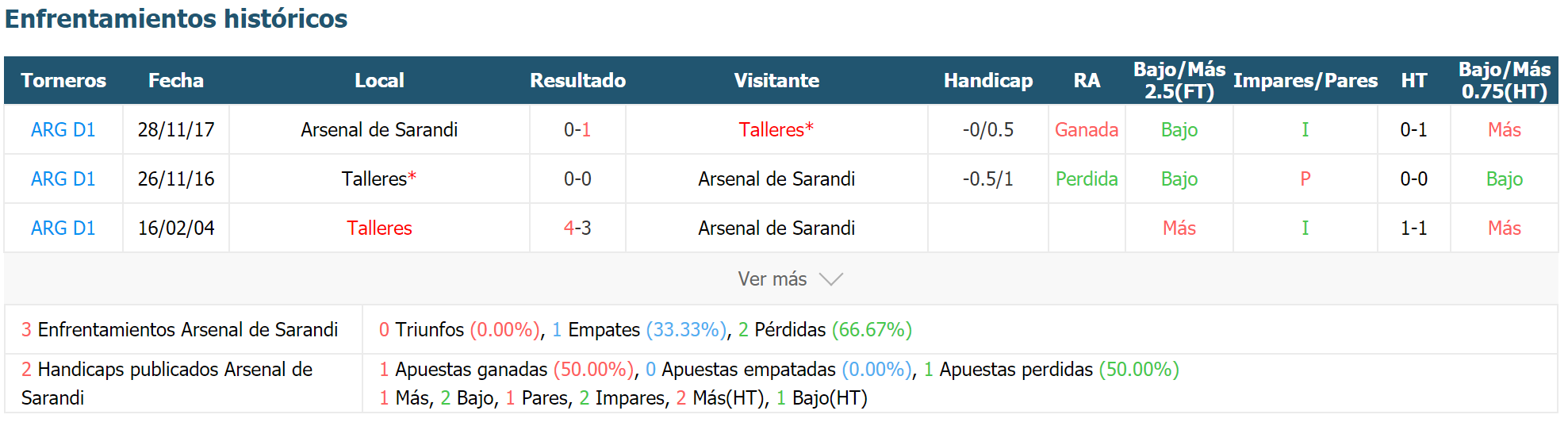The image size is (1568, 426).
Task: Click Arsenal de Sarandi local team, first row
Action: pos(379,129)
